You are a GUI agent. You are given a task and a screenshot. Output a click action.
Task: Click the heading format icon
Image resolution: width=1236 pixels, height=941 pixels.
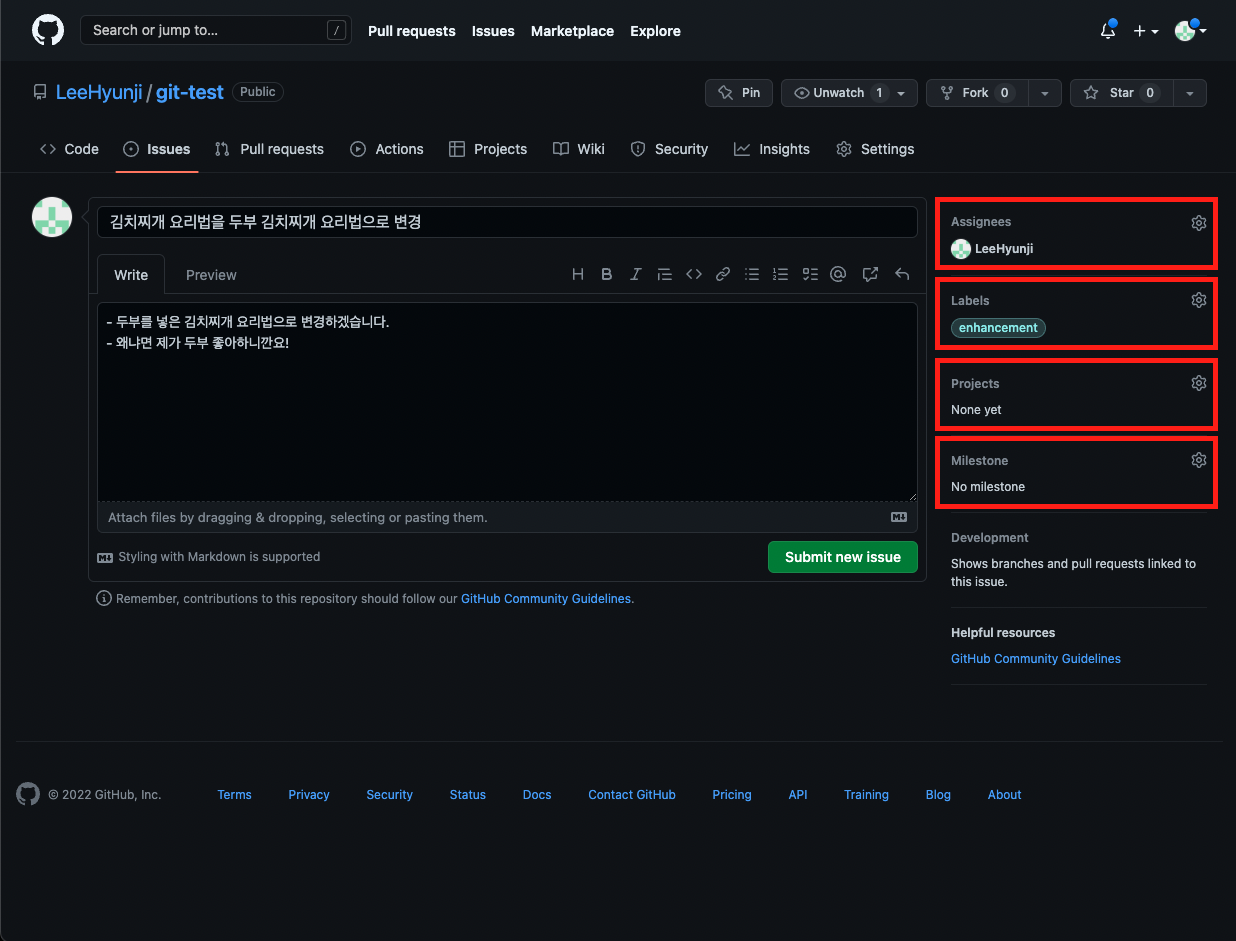tap(578, 274)
